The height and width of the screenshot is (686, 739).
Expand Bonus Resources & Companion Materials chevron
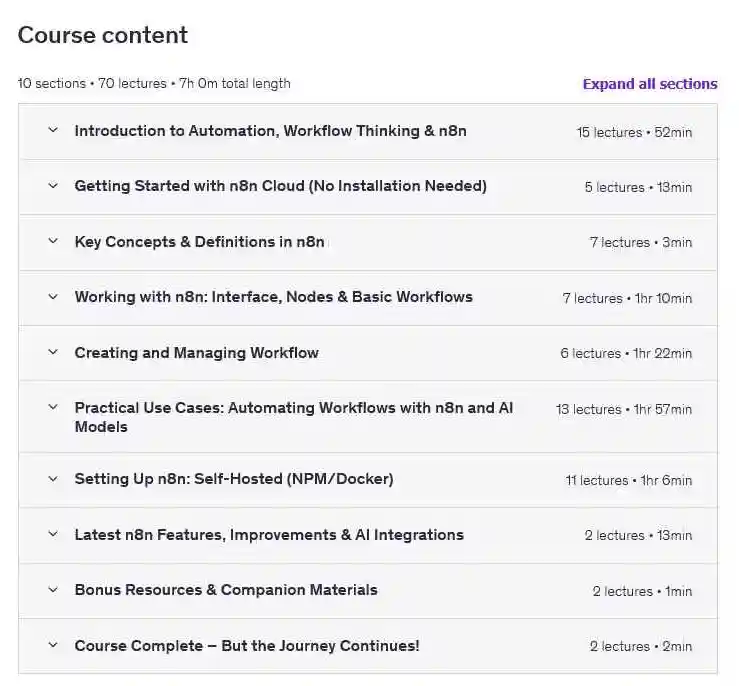(x=53, y=589)
